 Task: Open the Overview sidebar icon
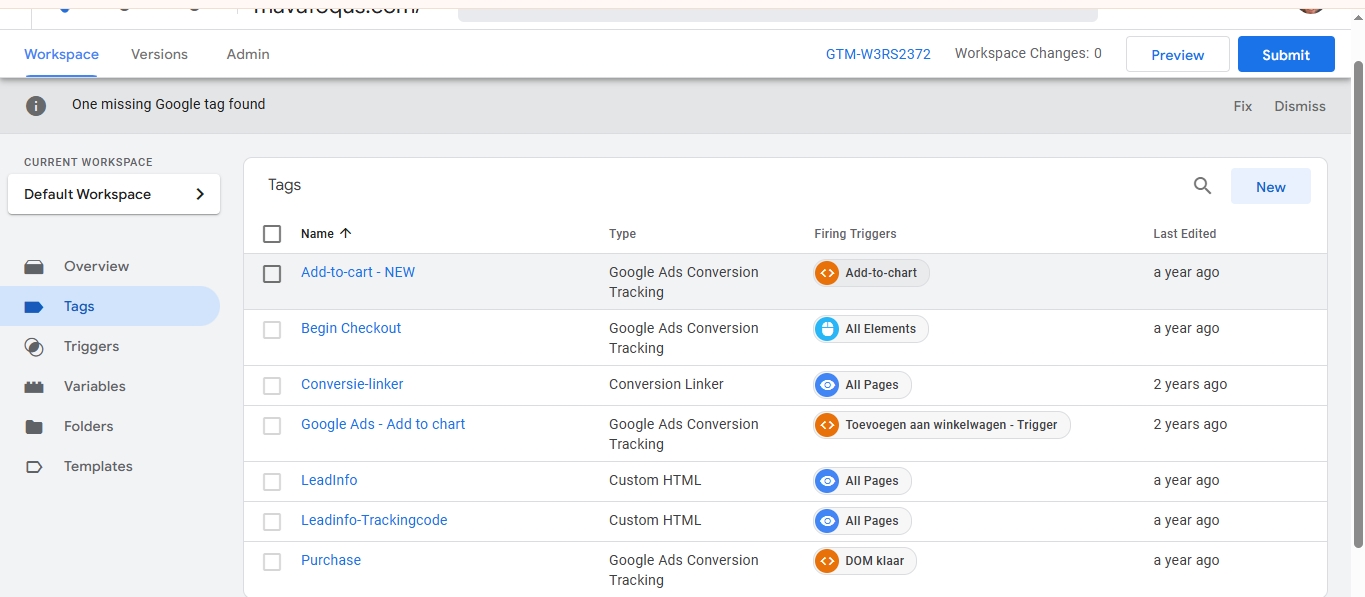pos(34,267)
